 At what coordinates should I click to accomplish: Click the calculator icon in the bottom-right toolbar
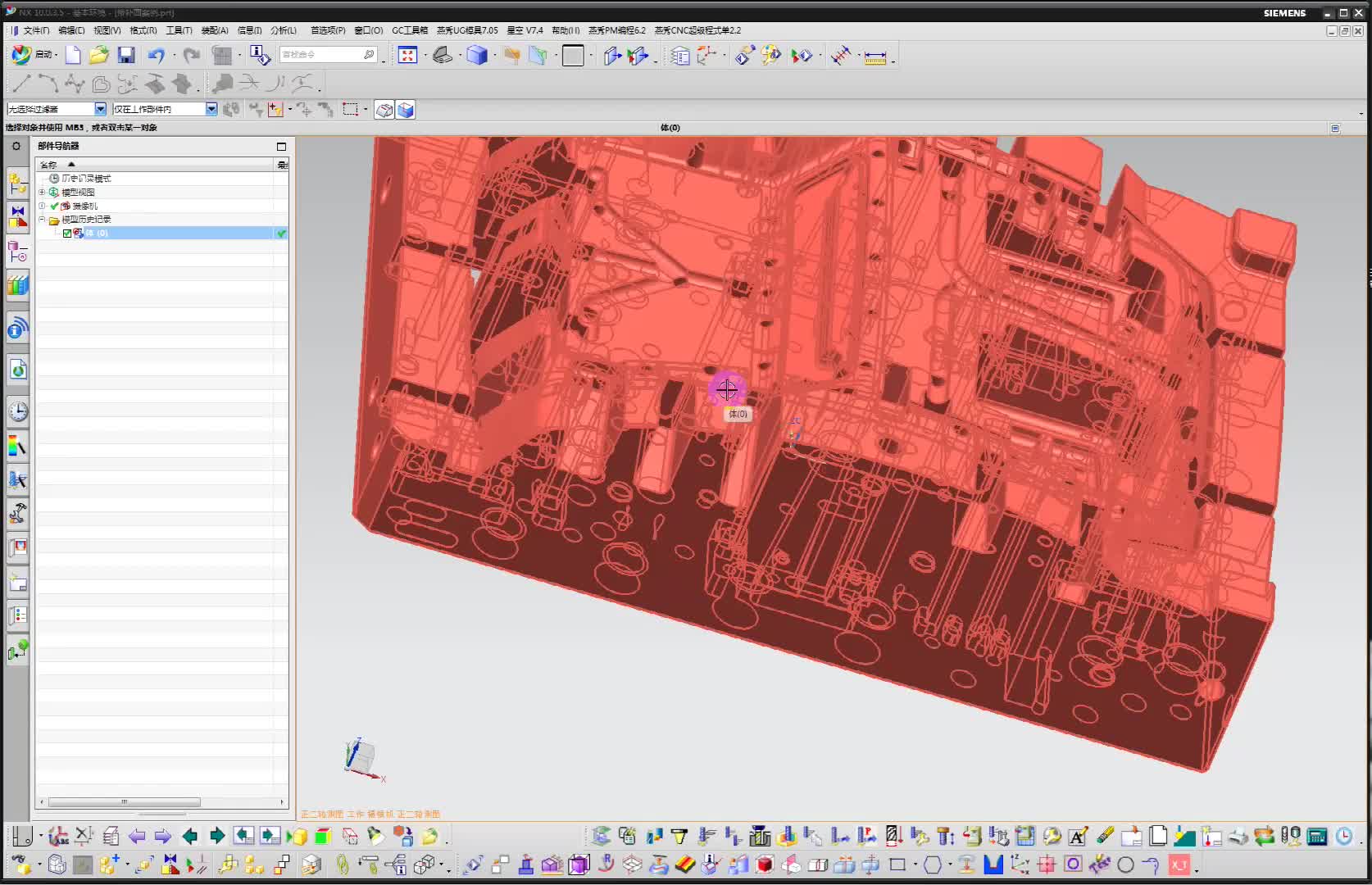tap(1317, 837)
